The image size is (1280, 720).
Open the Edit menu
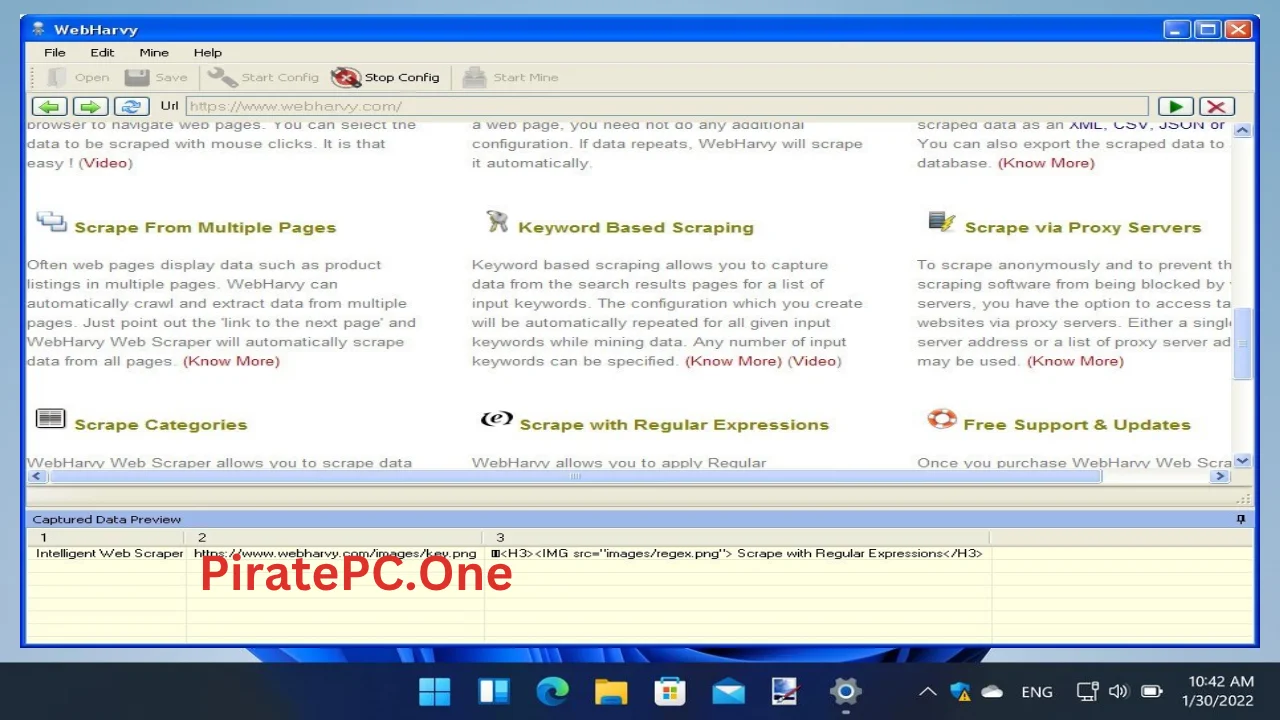[102, 52]
